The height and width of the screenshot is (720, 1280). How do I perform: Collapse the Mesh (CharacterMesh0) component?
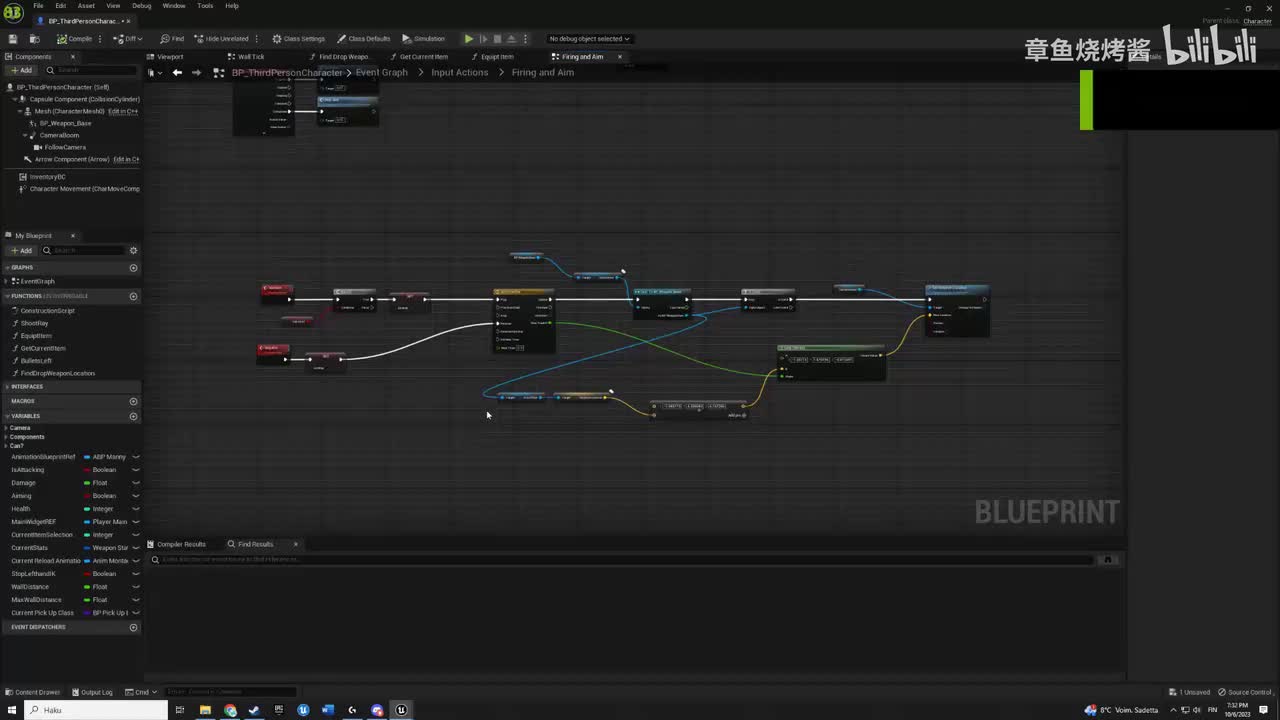pyautogui.click(x=19, y=111)
